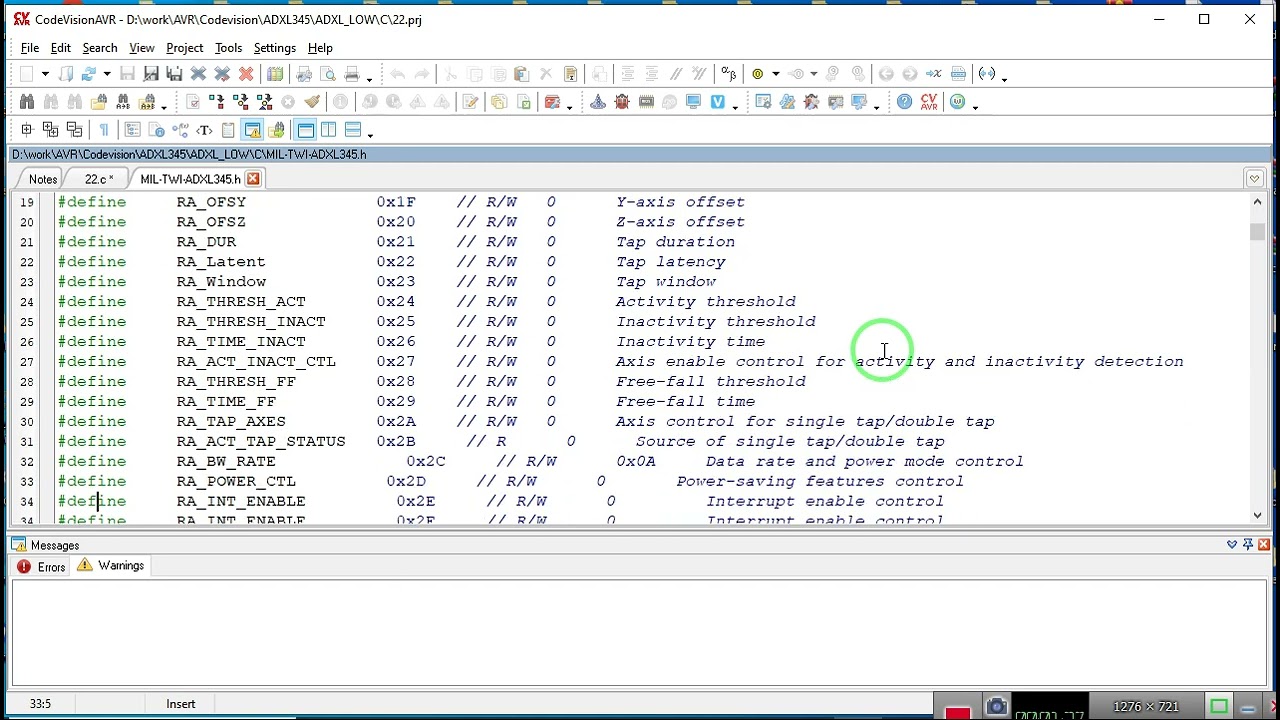This screenshot has height=720, width=1280.
Task: Close the MIL-TWI-ADXL345.h tab
Action: (253, 179)
